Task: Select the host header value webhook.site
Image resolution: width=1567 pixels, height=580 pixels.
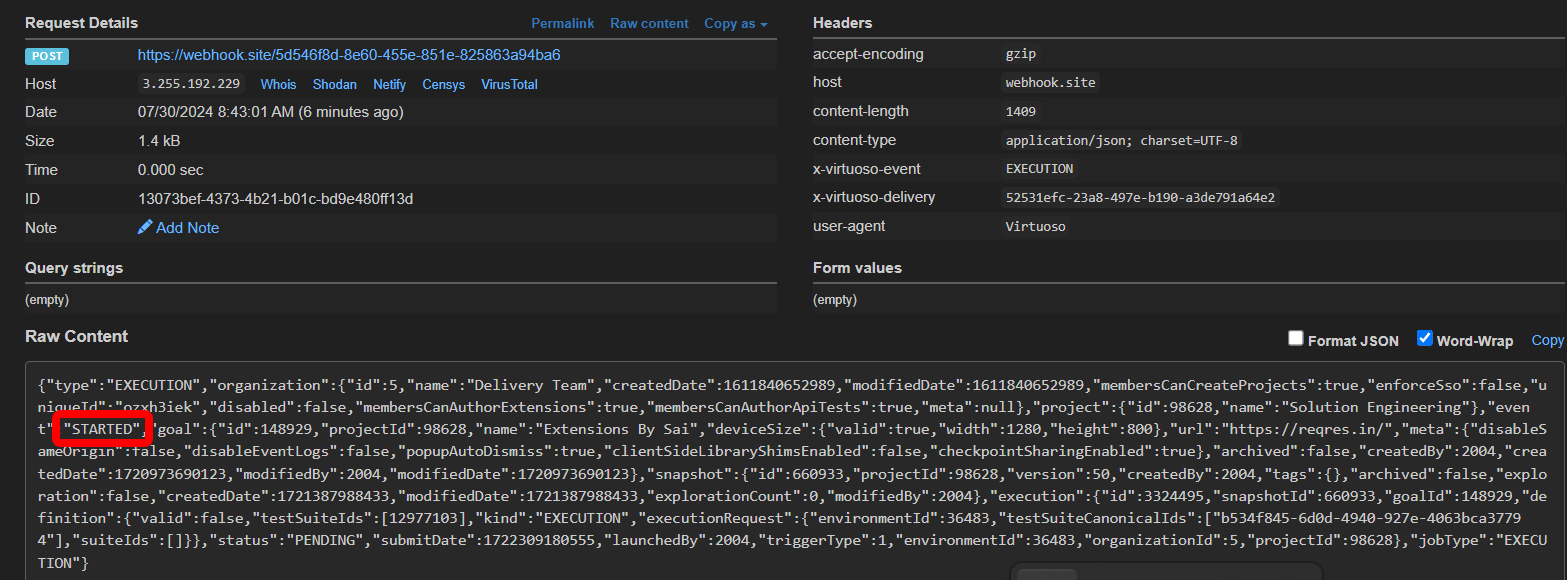Action: [1051, 83]
